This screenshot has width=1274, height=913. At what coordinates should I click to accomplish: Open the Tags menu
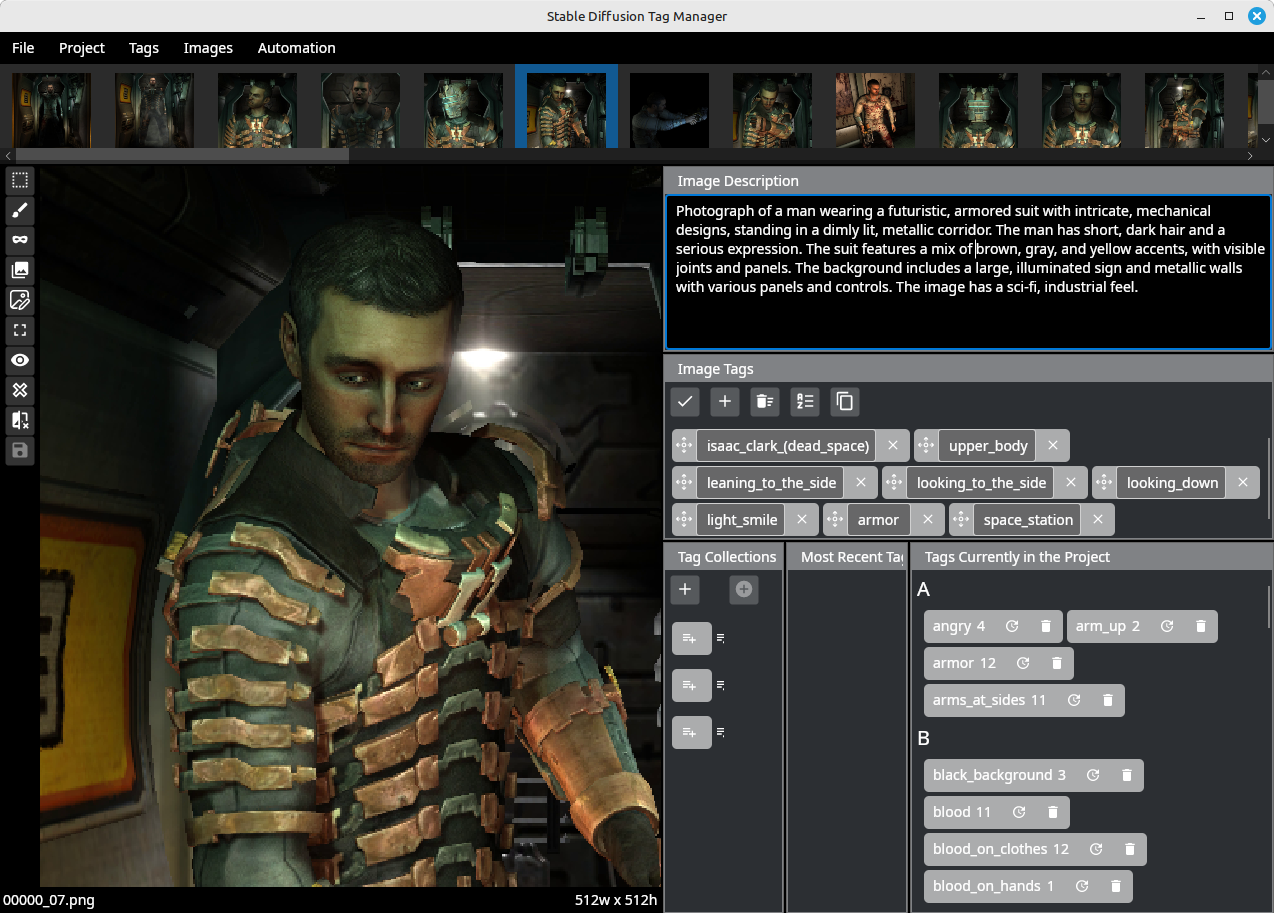(144, 48)
